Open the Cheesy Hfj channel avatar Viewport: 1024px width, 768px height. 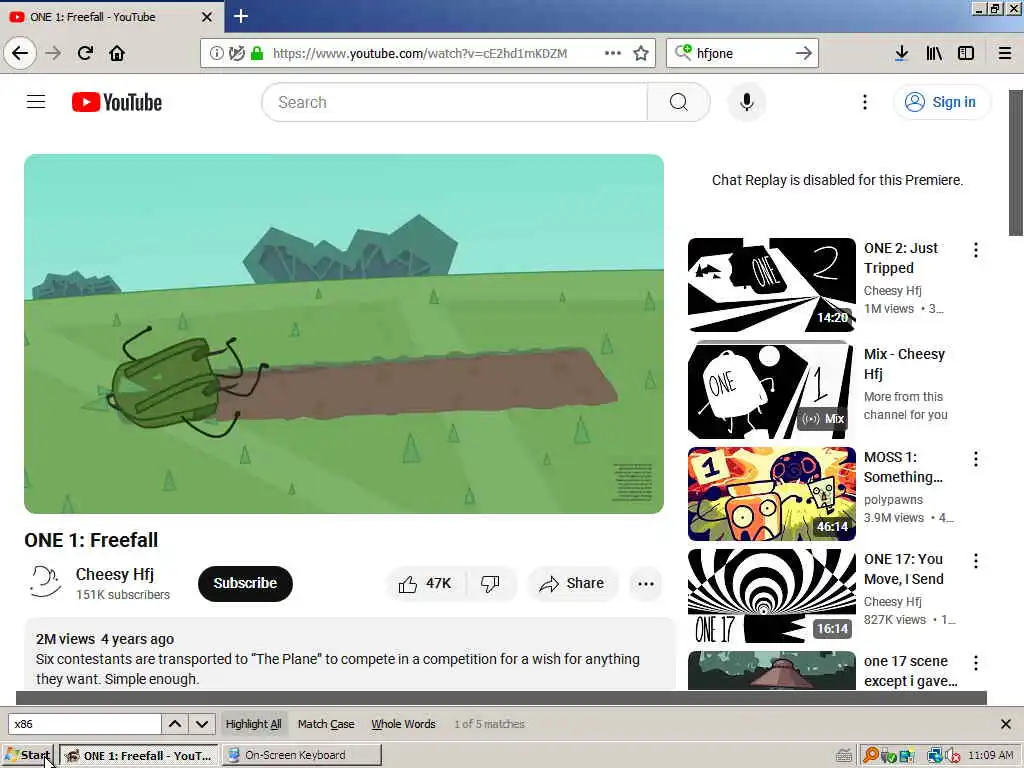(x=45, y=583)
